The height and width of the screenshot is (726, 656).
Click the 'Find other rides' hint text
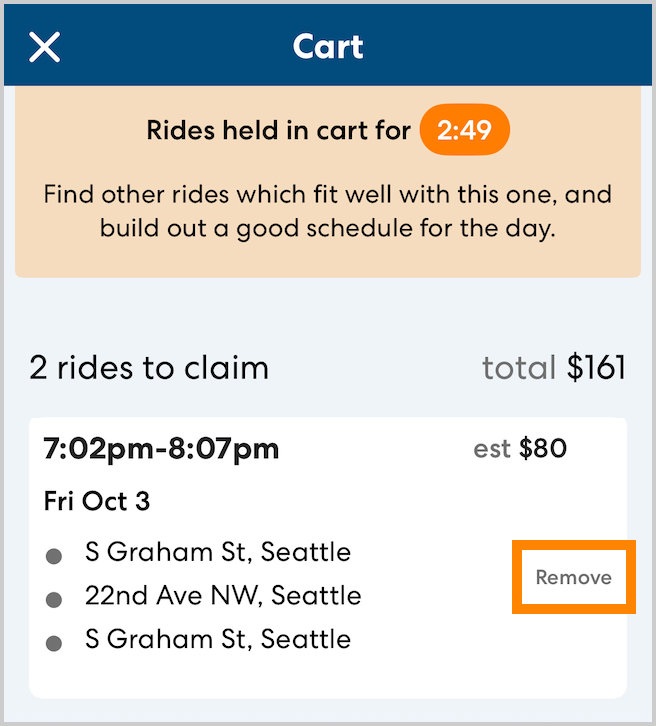coord(327,194)
